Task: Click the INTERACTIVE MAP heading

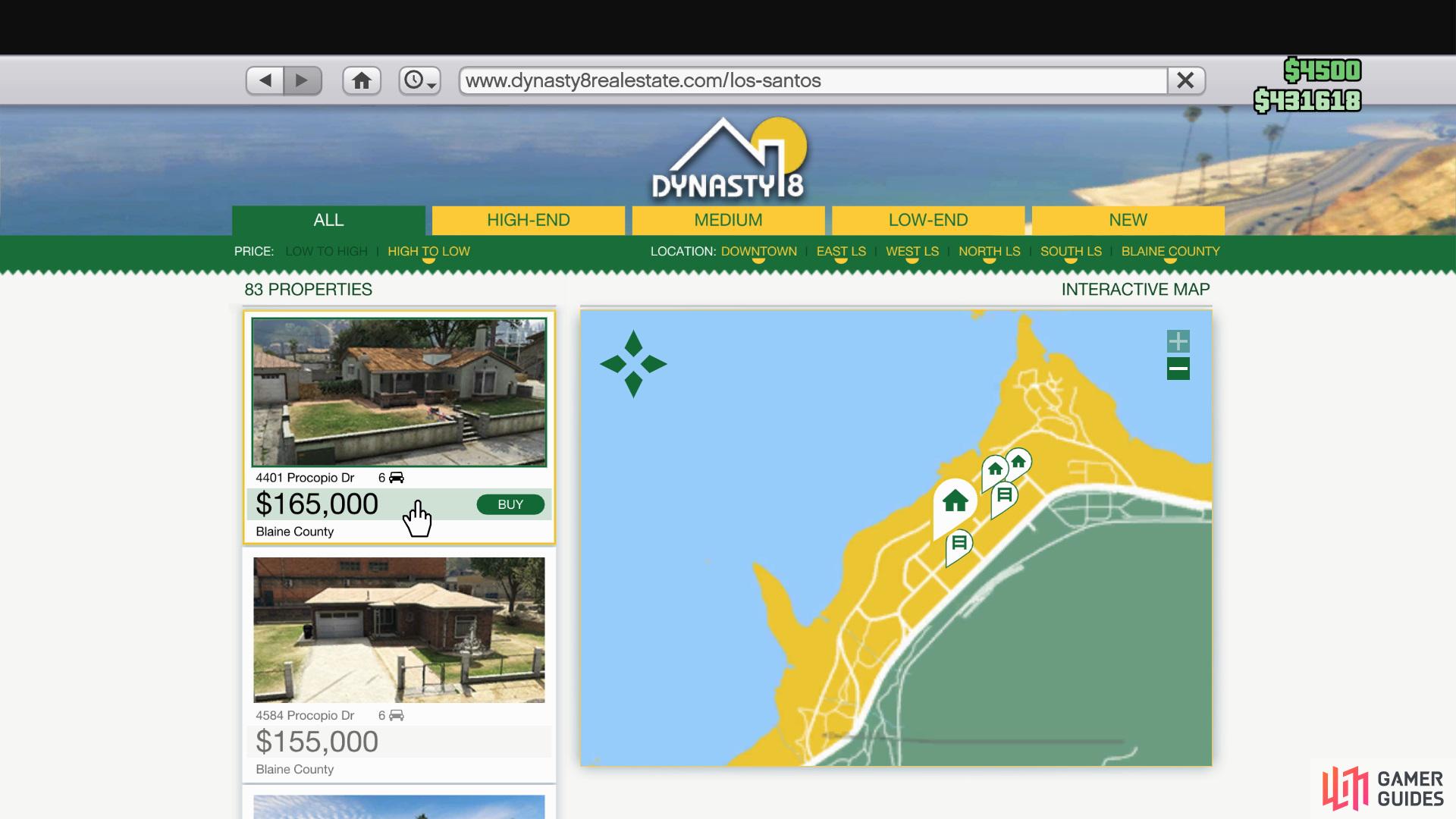Action: 1135,290
